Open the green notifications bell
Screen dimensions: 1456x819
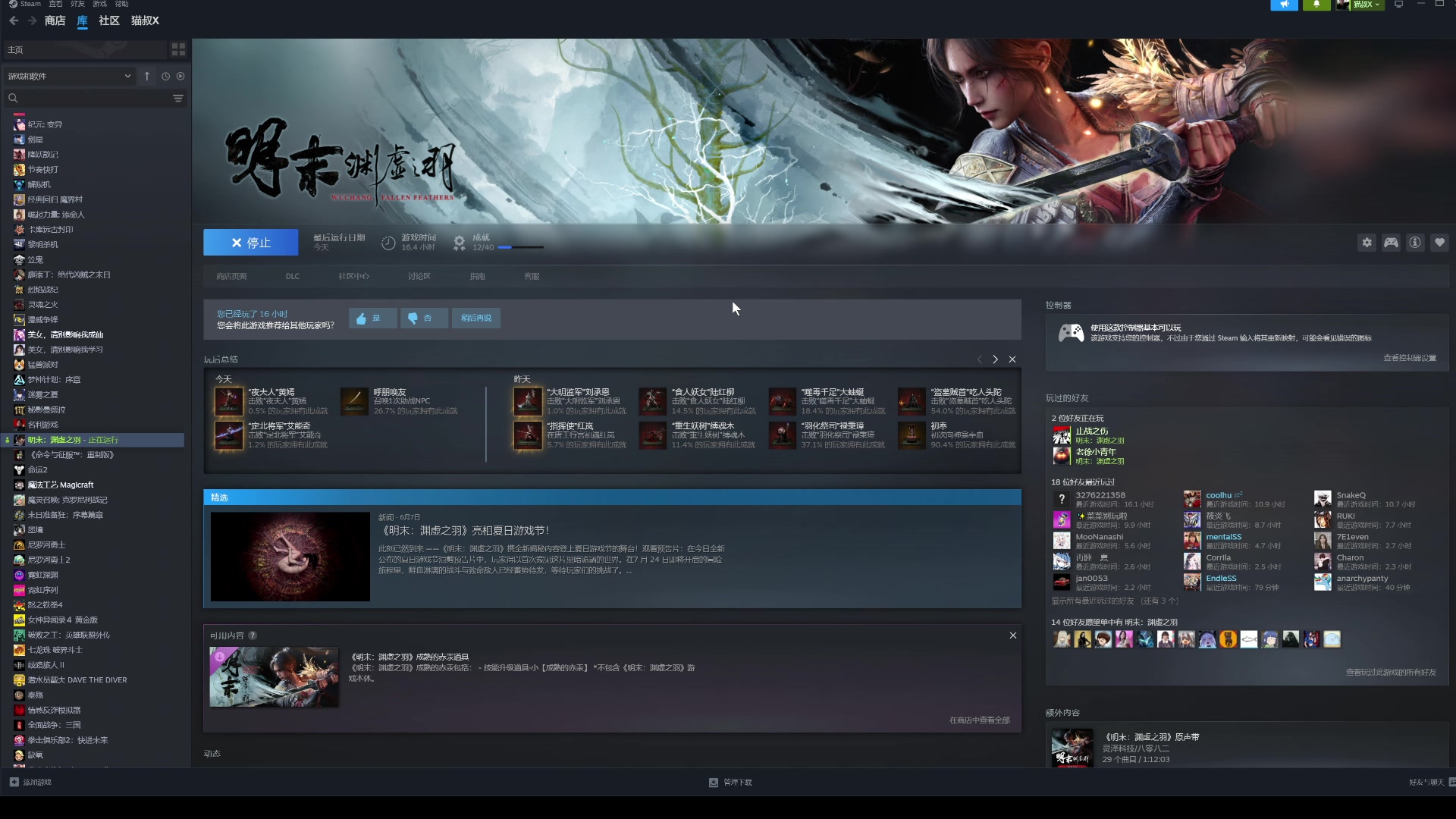[x=1316, y=5]
